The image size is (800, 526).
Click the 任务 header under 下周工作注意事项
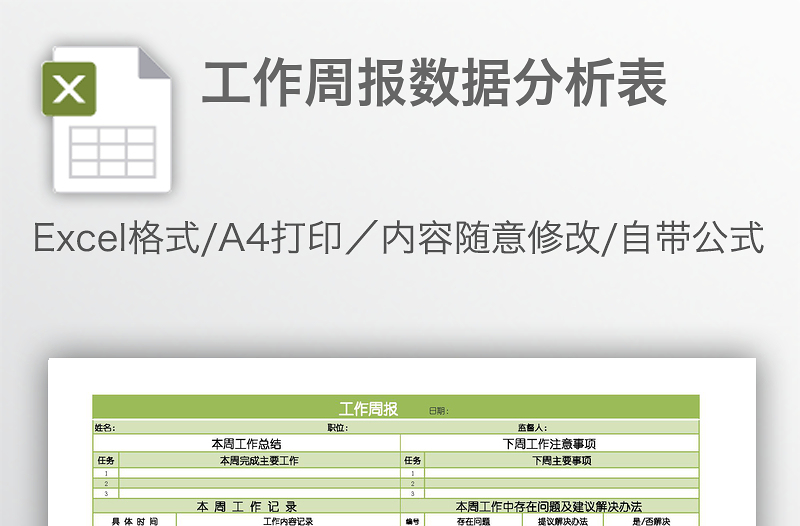point(413,460)
